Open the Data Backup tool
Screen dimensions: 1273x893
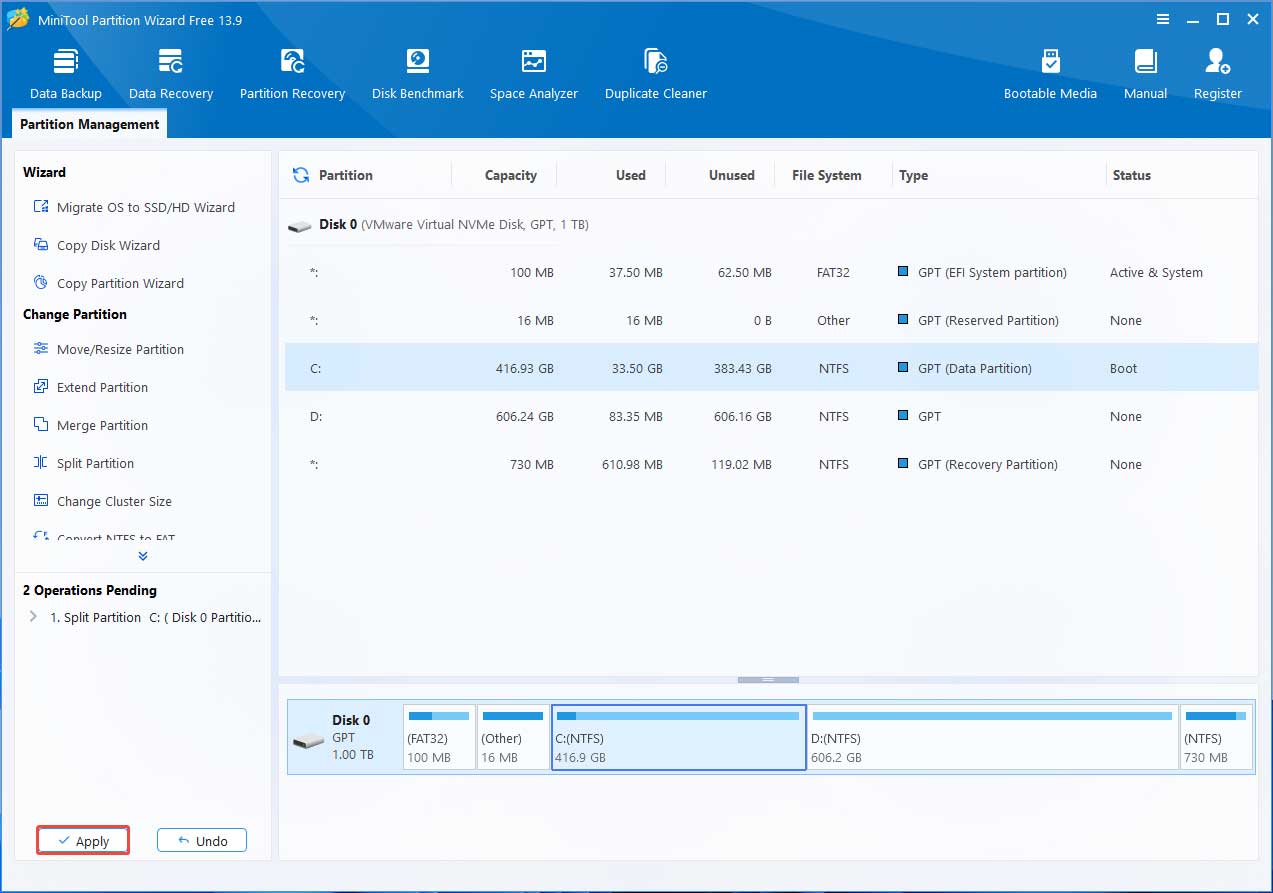[x=66, y=74]
